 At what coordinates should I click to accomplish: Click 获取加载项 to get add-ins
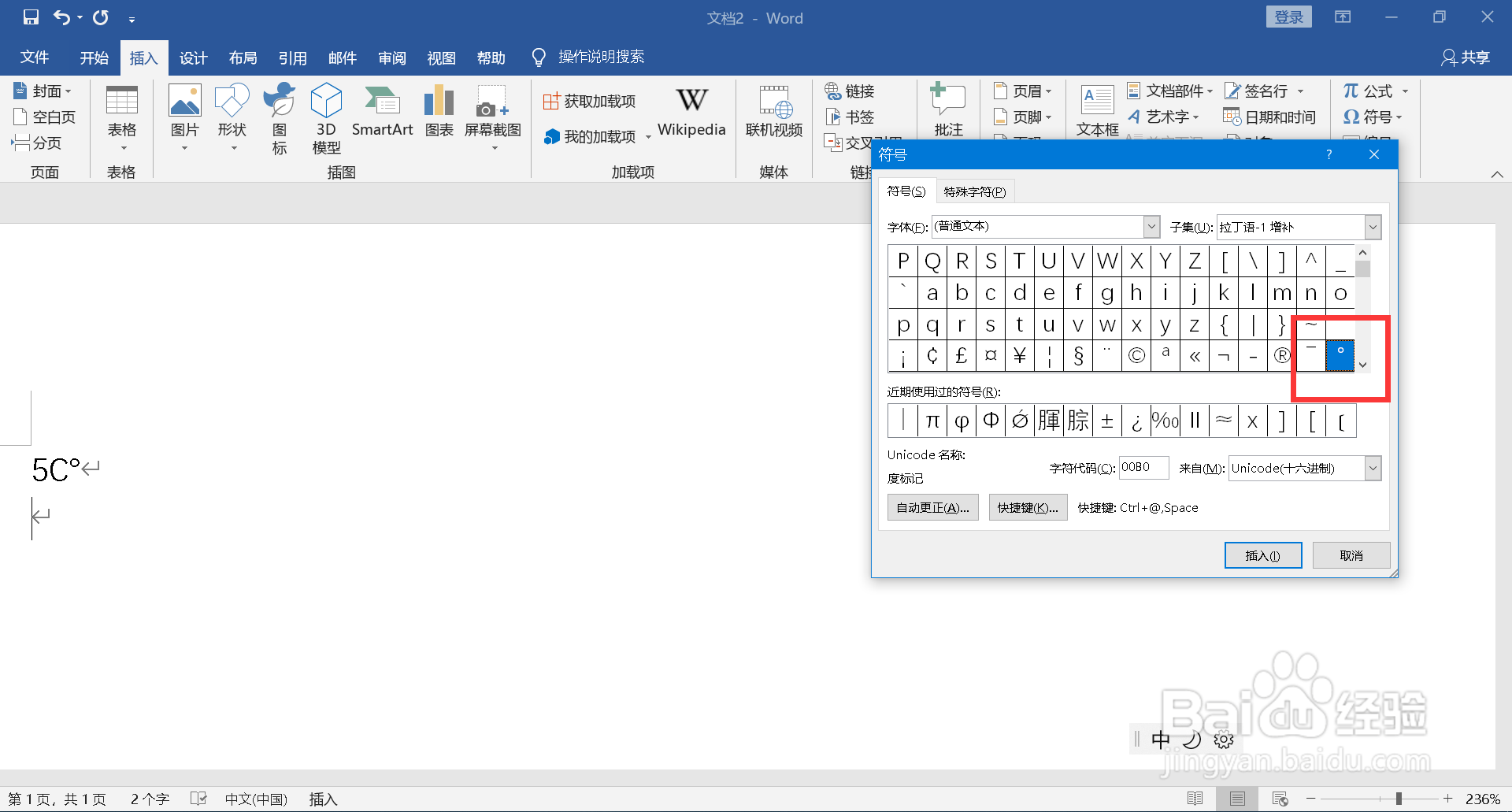590,101
